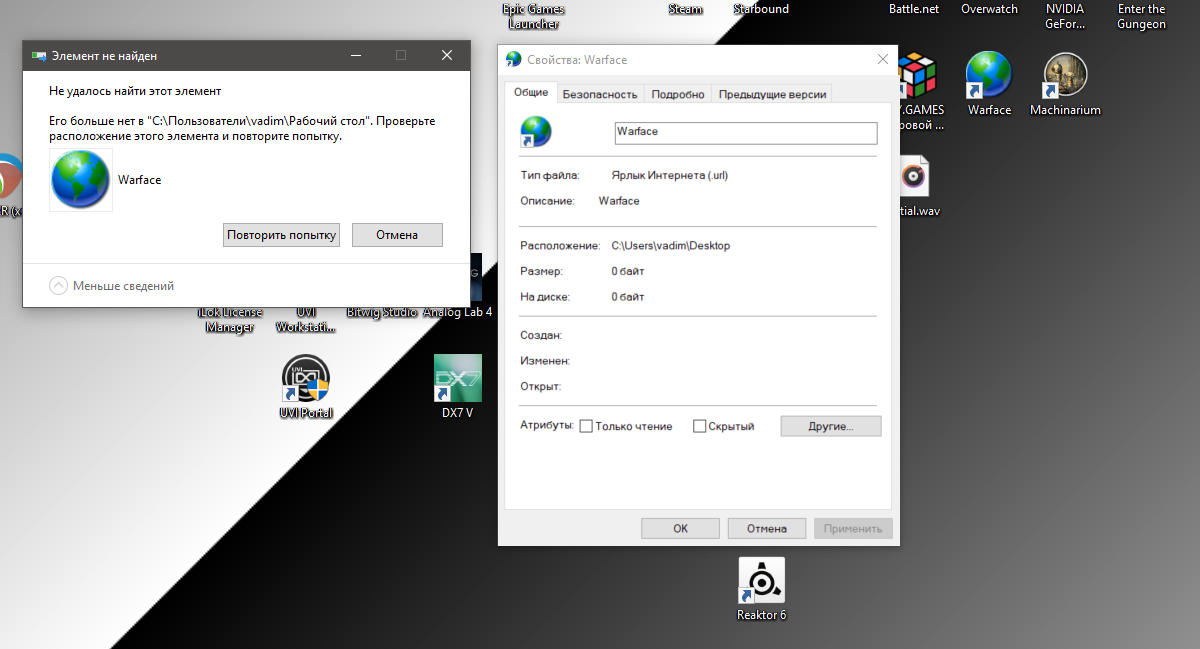
Task: Switch to the Общие tab
Action: pyautogui.click(x=531, y=92)
